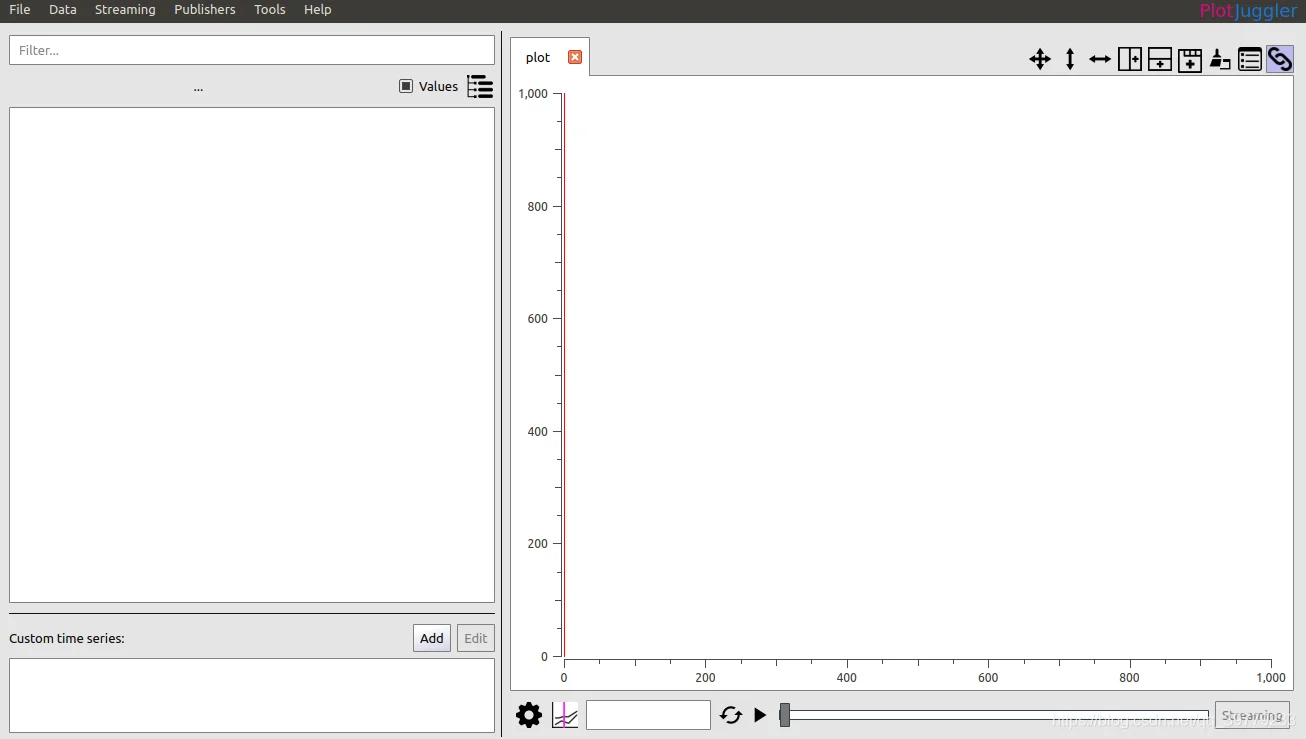
Task: Add a plot column with split icon
Action: 1130,59
